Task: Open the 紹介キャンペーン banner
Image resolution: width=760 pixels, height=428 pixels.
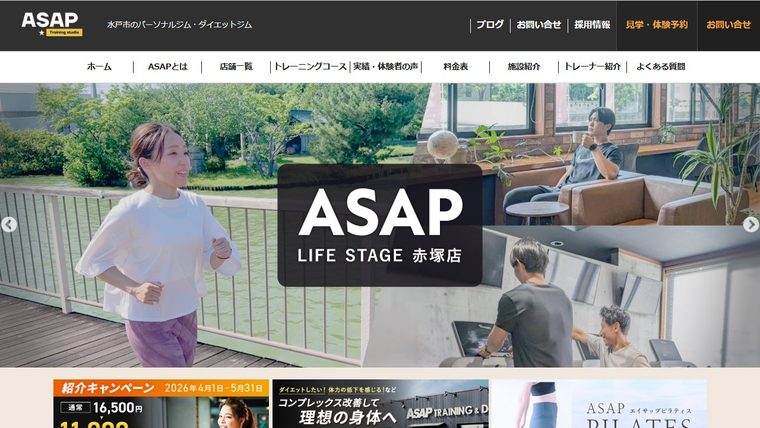Action: [x=161, y=403]
